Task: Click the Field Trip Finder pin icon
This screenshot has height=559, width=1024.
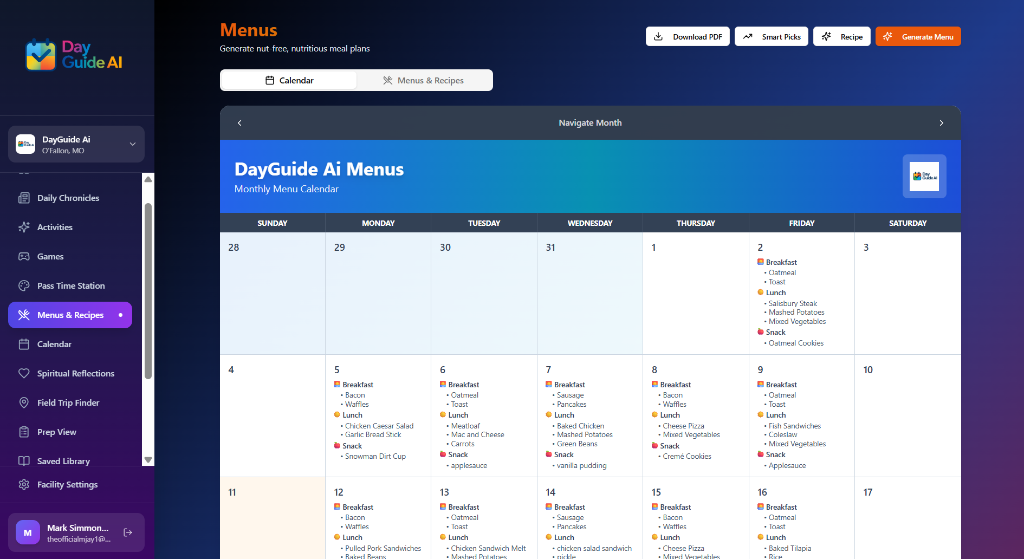Action: pyautogui.click(x=24, y=403)
